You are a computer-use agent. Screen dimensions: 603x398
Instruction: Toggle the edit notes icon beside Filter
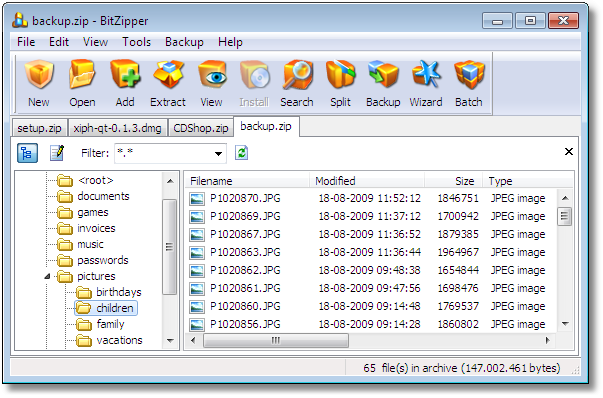pyautogui.click(x=57, y=153)
